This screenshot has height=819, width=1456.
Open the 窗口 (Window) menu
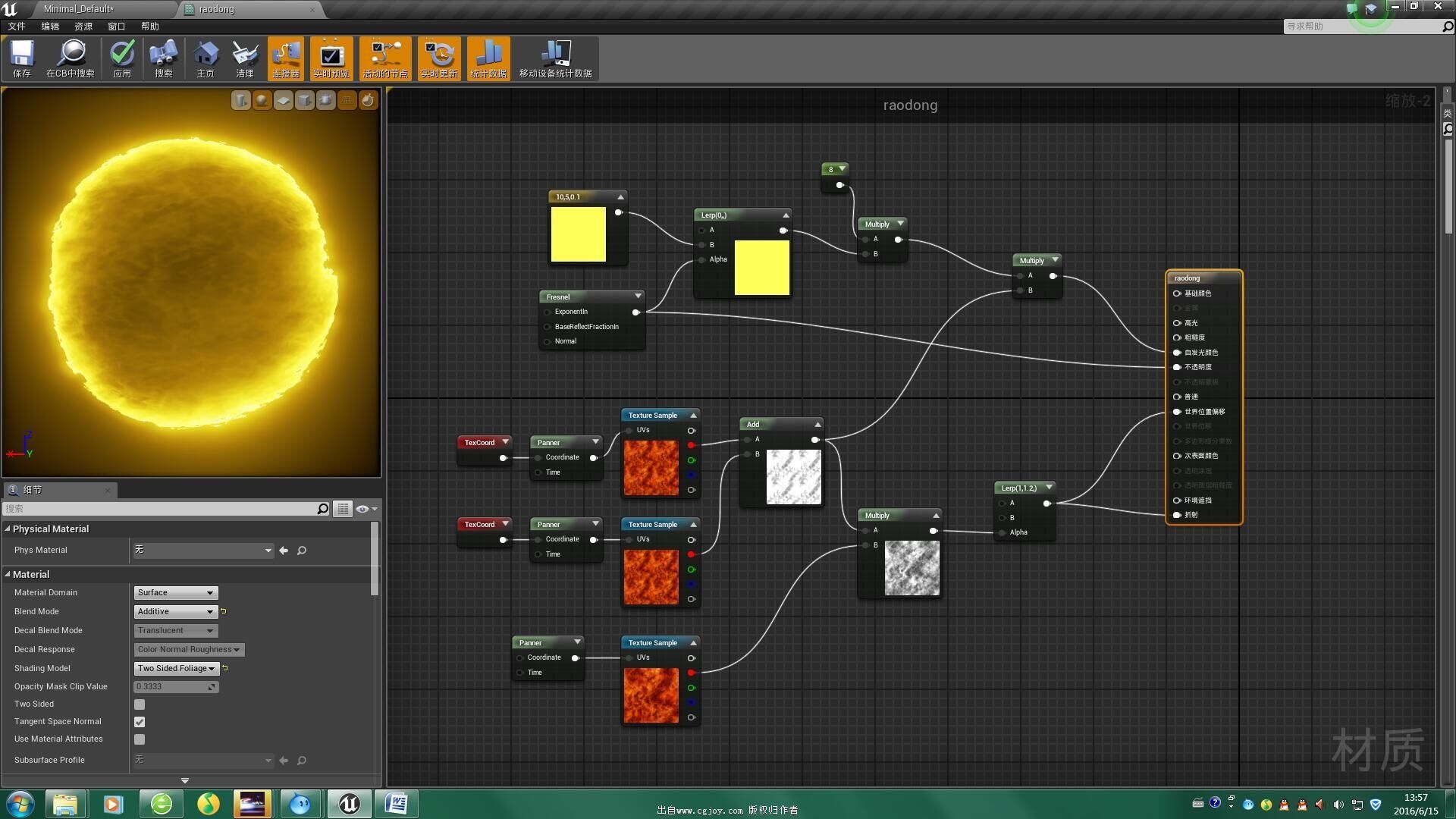[x=117, y=27]
